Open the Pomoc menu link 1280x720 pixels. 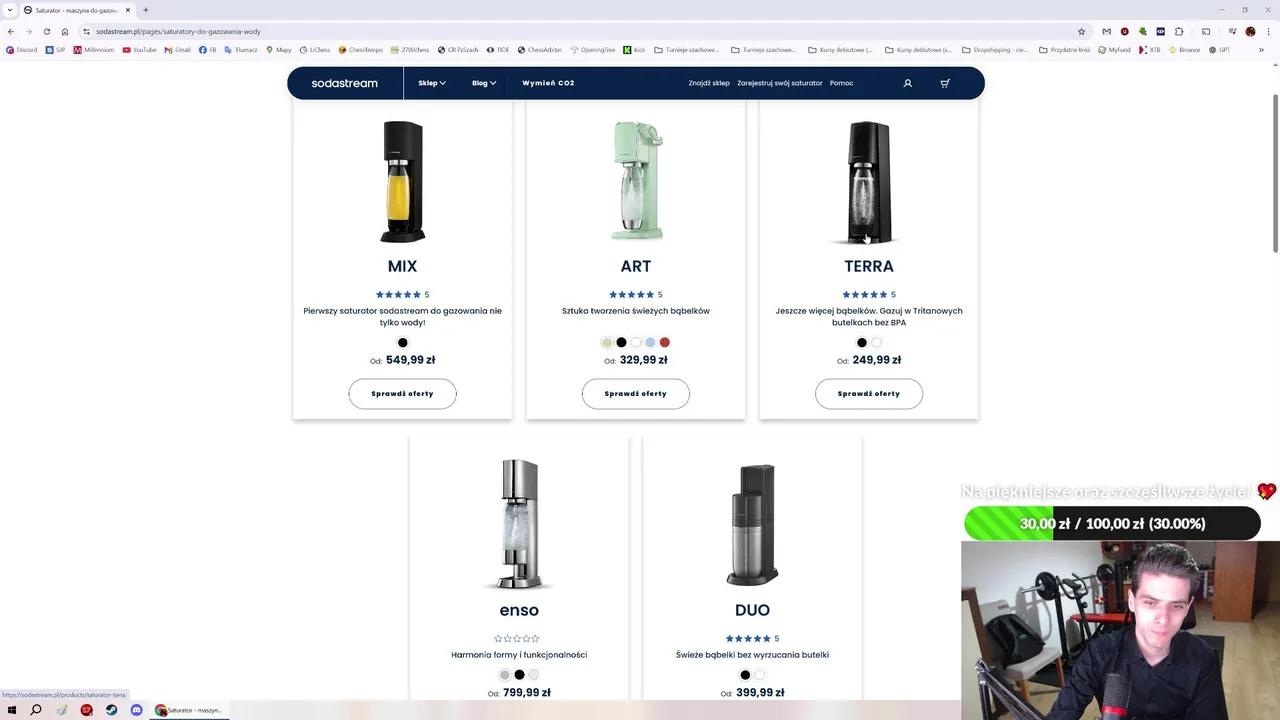click(841, 83)
